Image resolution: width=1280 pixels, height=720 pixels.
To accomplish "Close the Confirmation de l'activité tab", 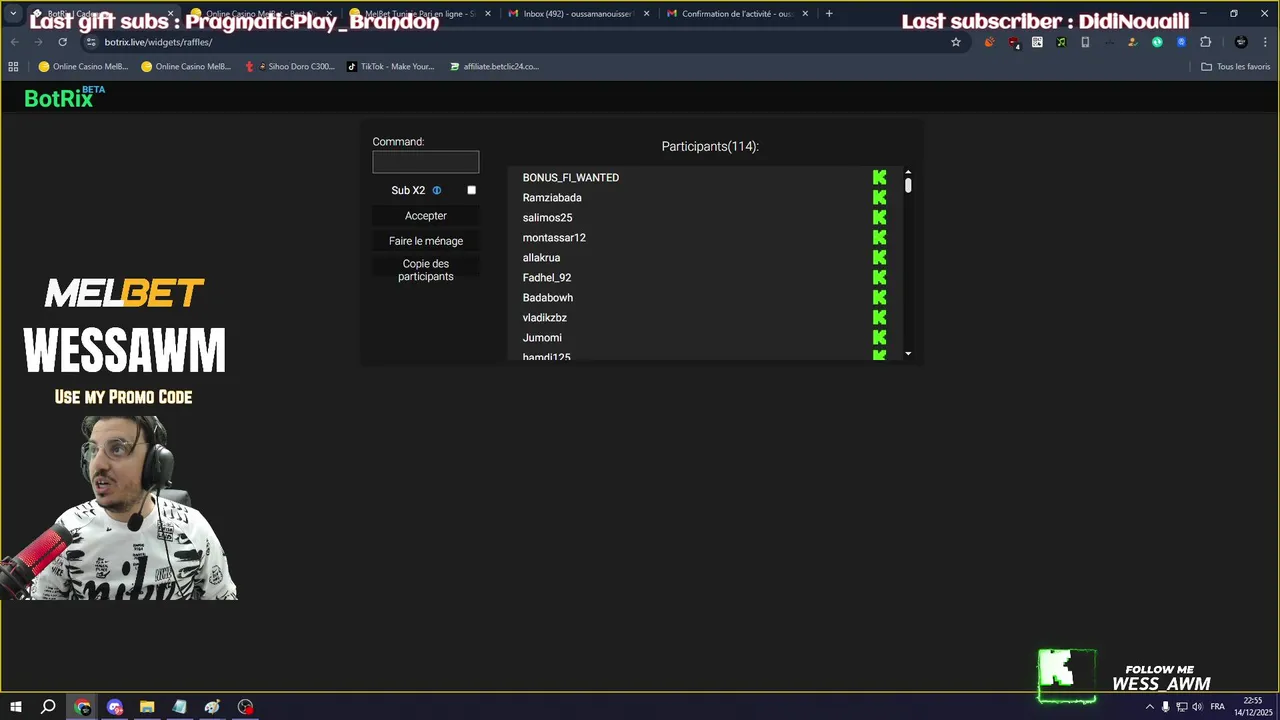I will tap(805, 14).
